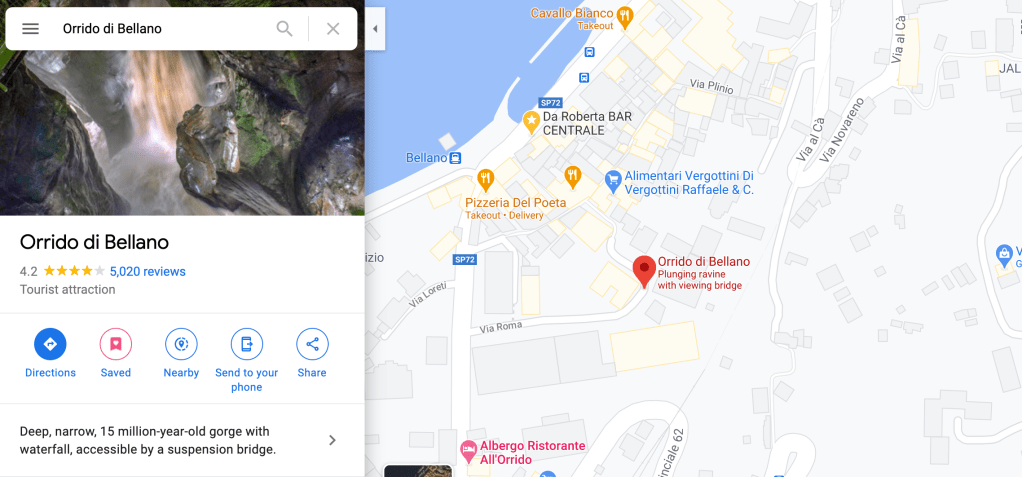Select Pizzeria Del Poeta restaurant marker
1022x477 pixels.
point(485,177)
